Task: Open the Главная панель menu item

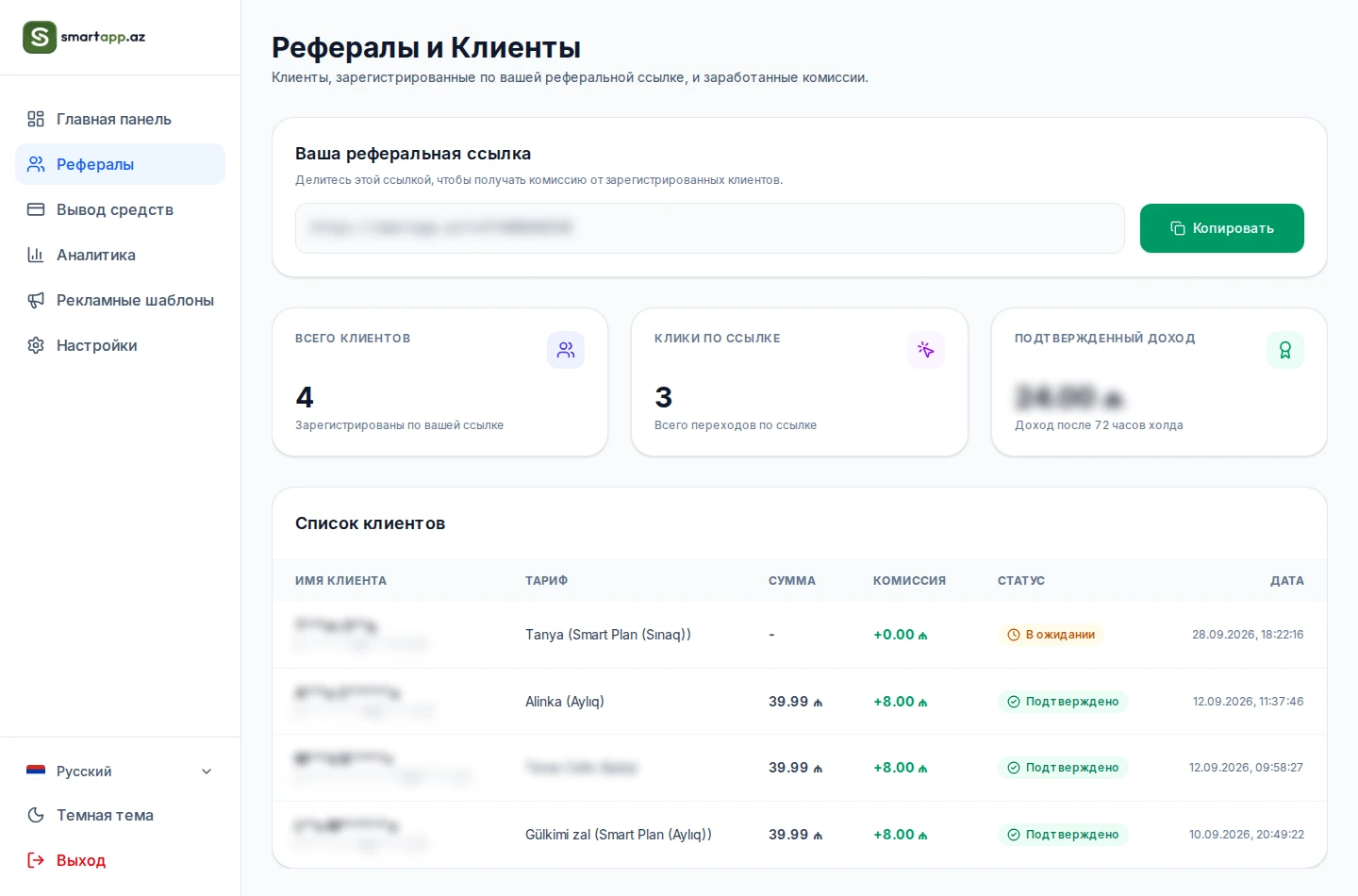Action: (x=120, y=119)
